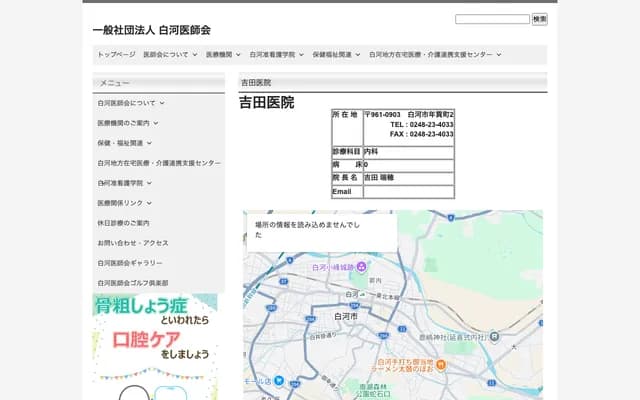Expand sidebar 医療機関のご案内 submenu
The height and width of the screenshot is (400, 640).
point(127,123)
